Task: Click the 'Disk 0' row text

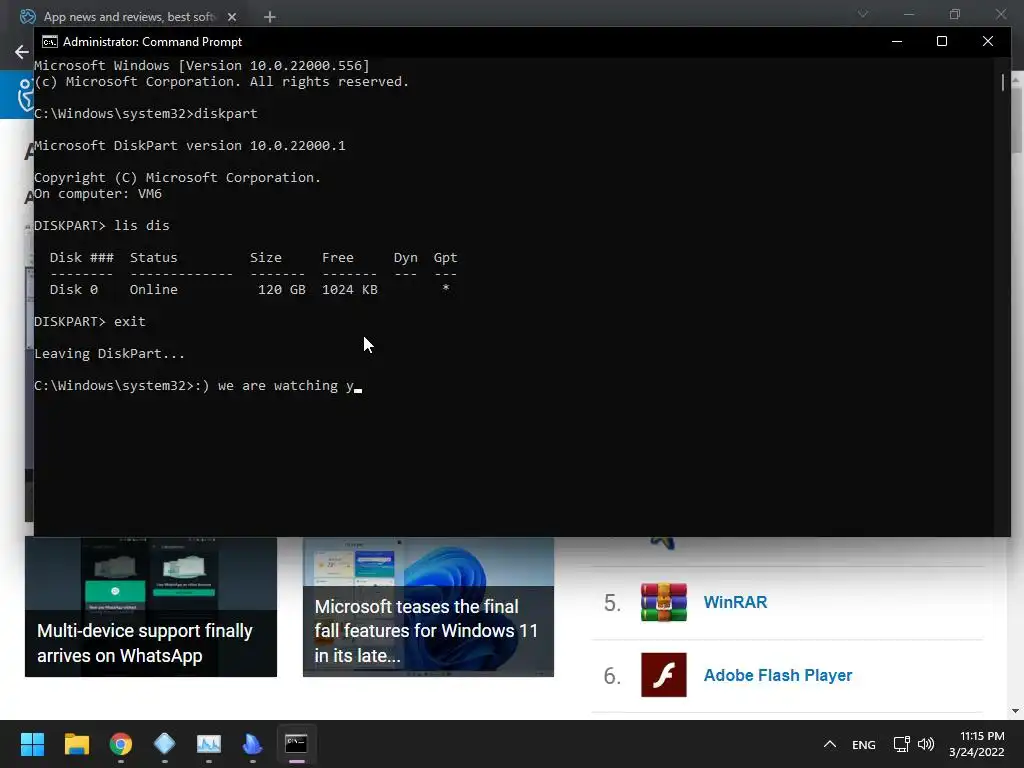Action: point(74,289)
